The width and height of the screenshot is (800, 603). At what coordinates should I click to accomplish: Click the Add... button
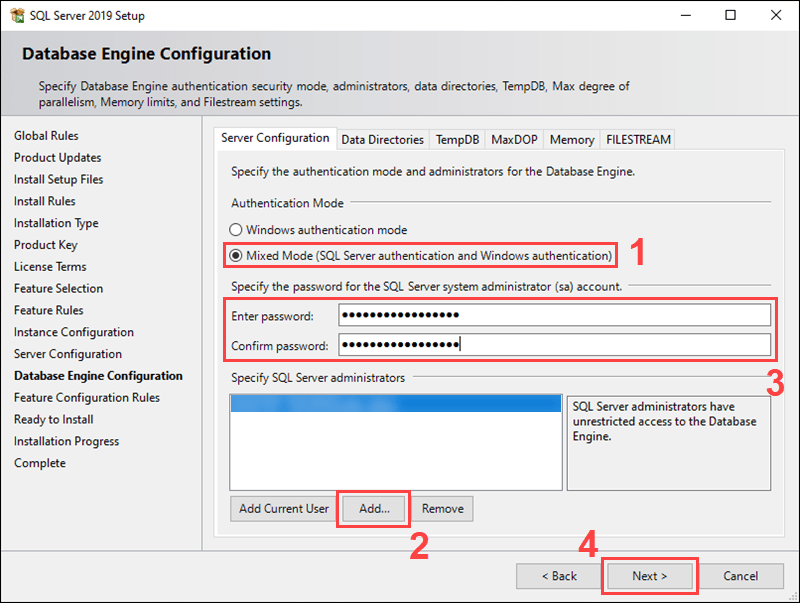(373, 508)
